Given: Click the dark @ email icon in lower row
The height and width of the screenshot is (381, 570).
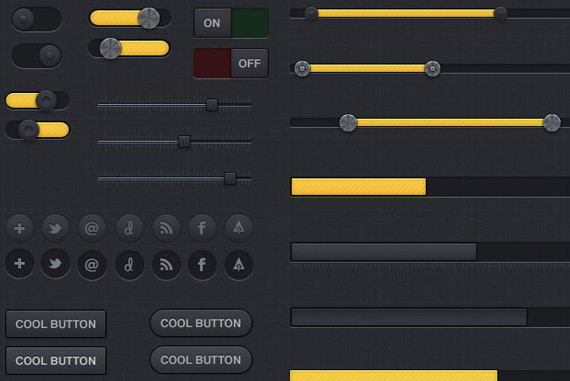Looking at the screenshot, I should (92, 265).
